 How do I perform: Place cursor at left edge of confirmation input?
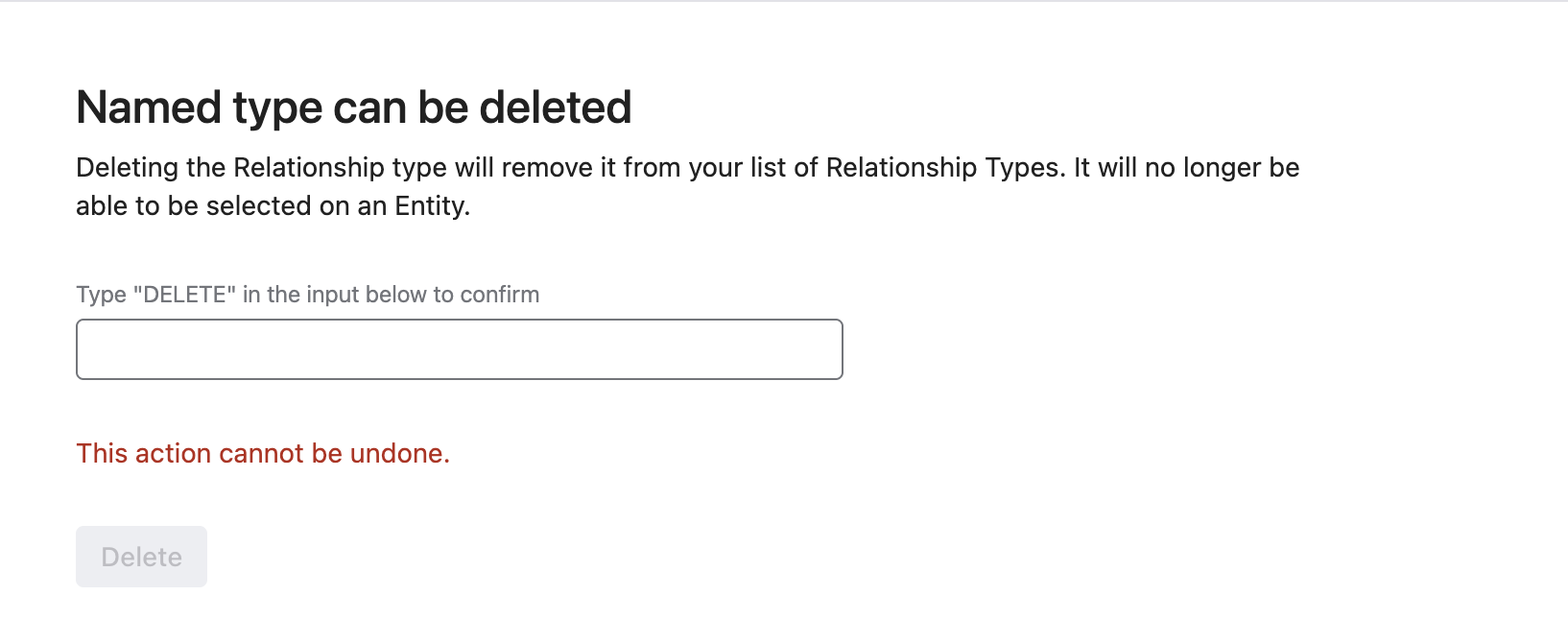(88, 349)
